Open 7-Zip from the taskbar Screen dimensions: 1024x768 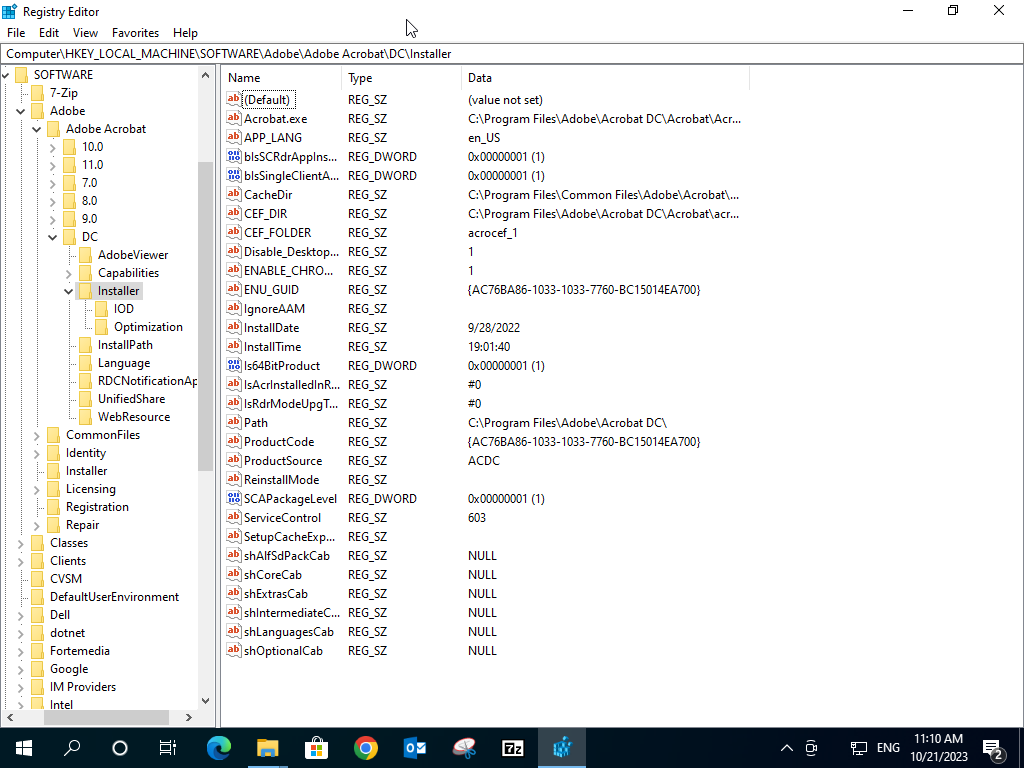click(513, 748)
